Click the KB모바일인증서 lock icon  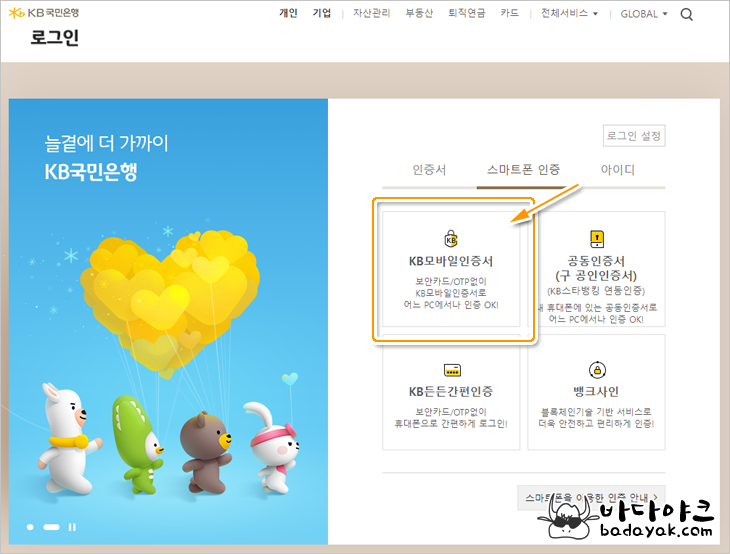451,239
